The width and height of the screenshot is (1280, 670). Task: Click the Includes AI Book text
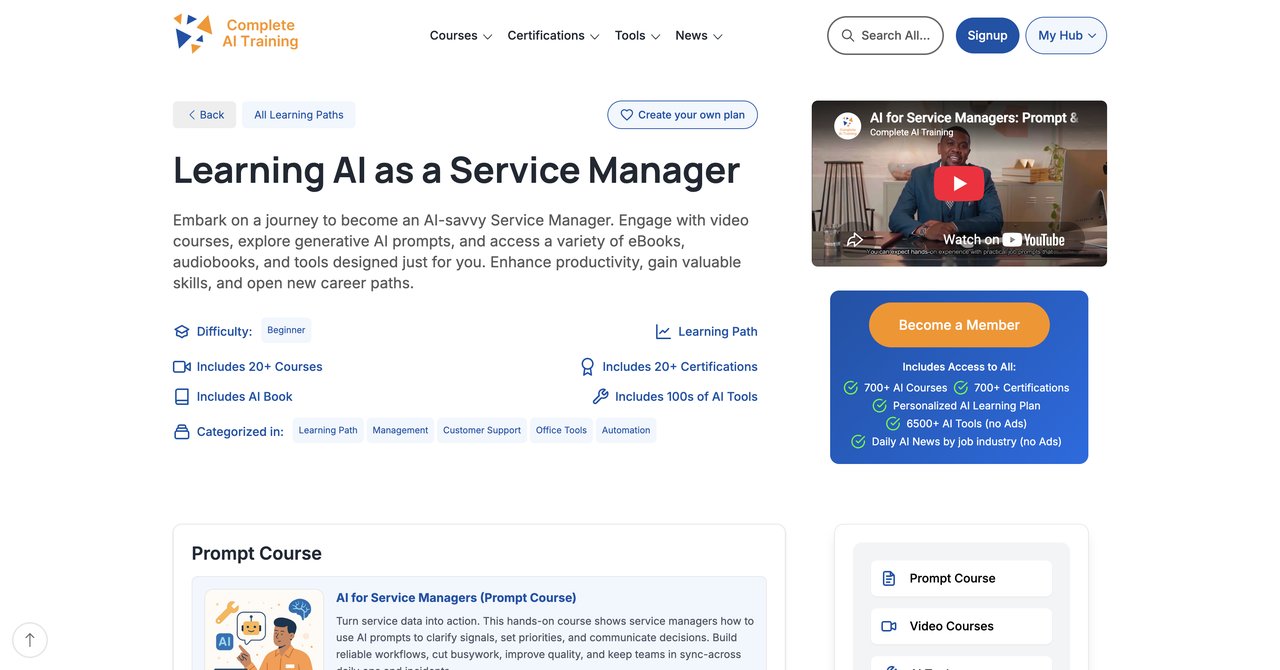[244, 397]
